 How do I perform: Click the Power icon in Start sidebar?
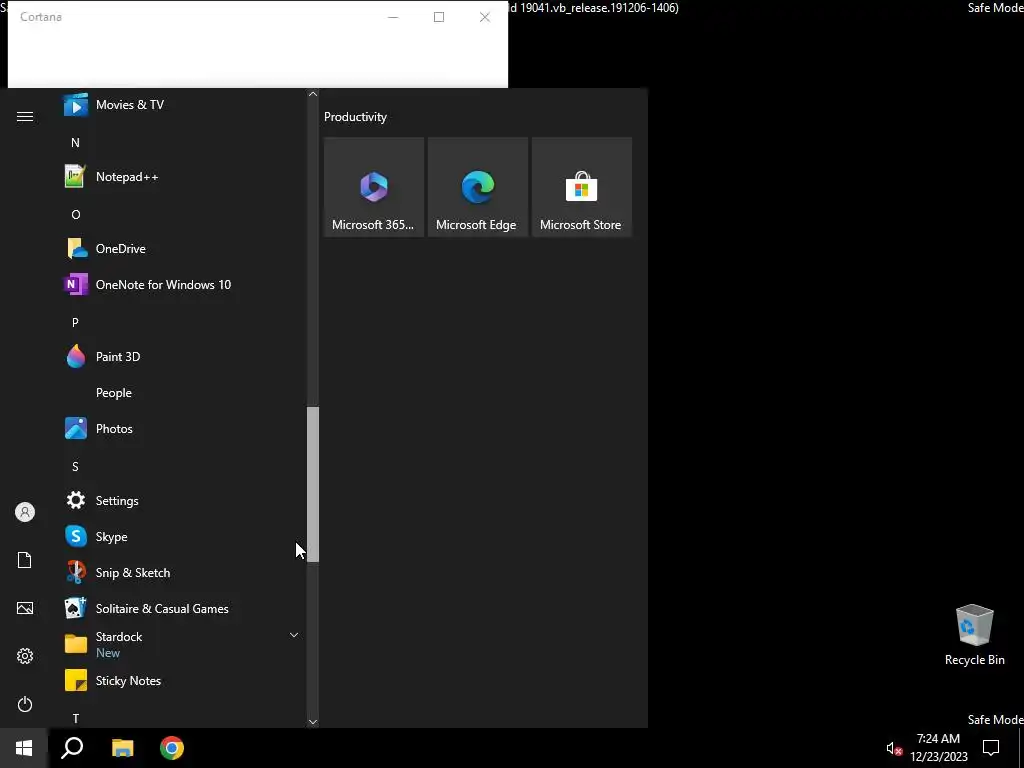[x=25, y=704]
